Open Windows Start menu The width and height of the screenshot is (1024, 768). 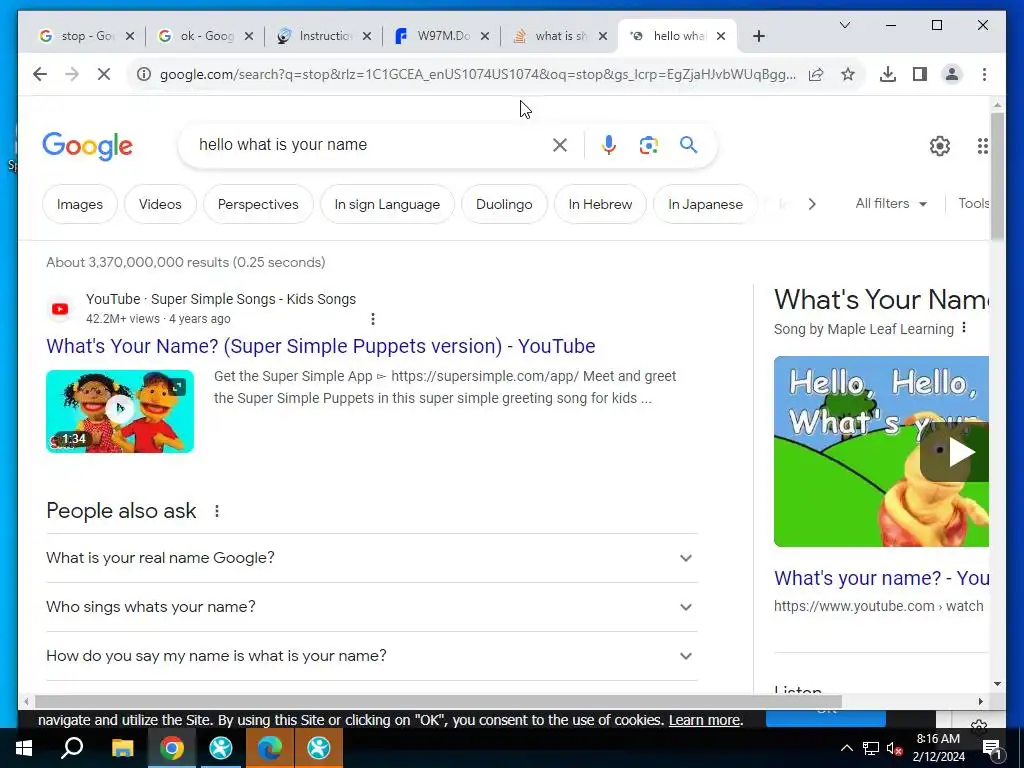[x=24, y=748]
